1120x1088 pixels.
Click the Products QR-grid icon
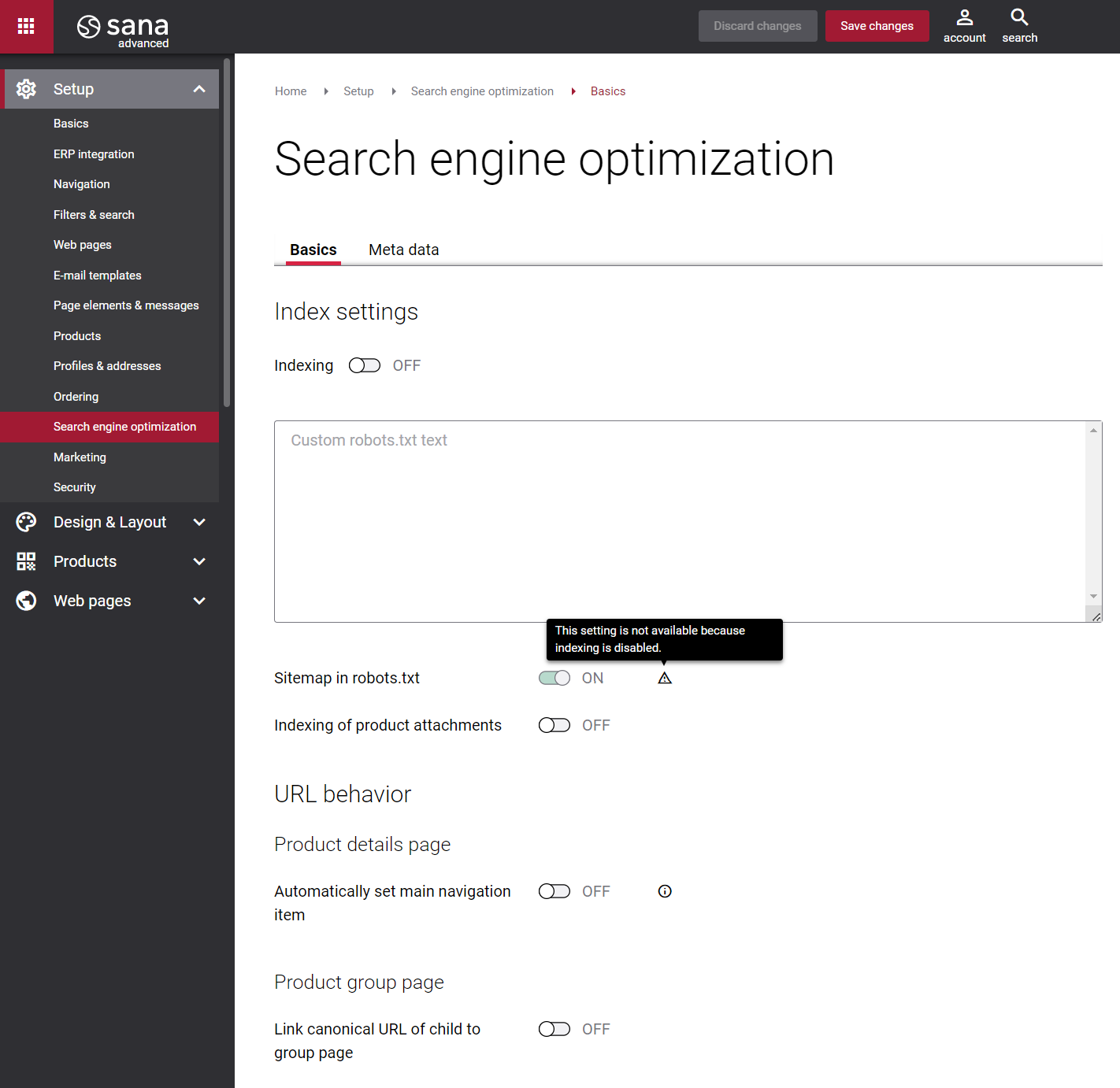(26, 561)
